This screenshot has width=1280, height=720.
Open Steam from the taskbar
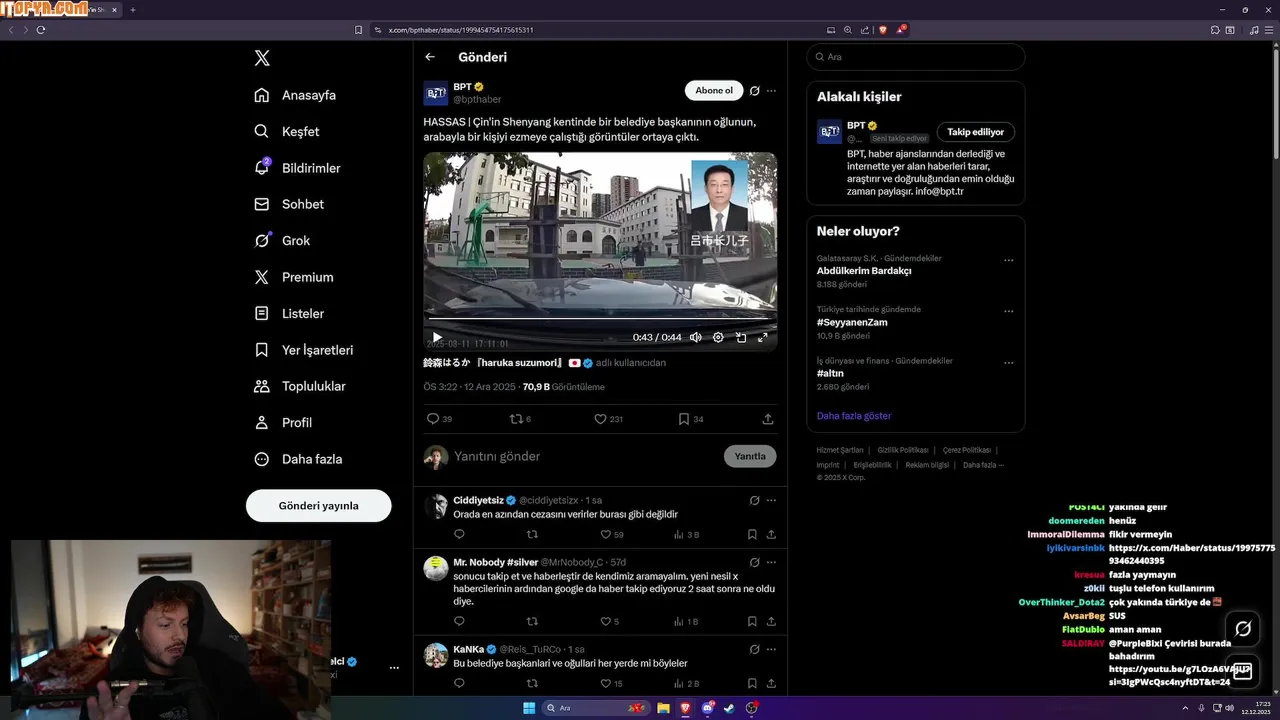(729, 708)
